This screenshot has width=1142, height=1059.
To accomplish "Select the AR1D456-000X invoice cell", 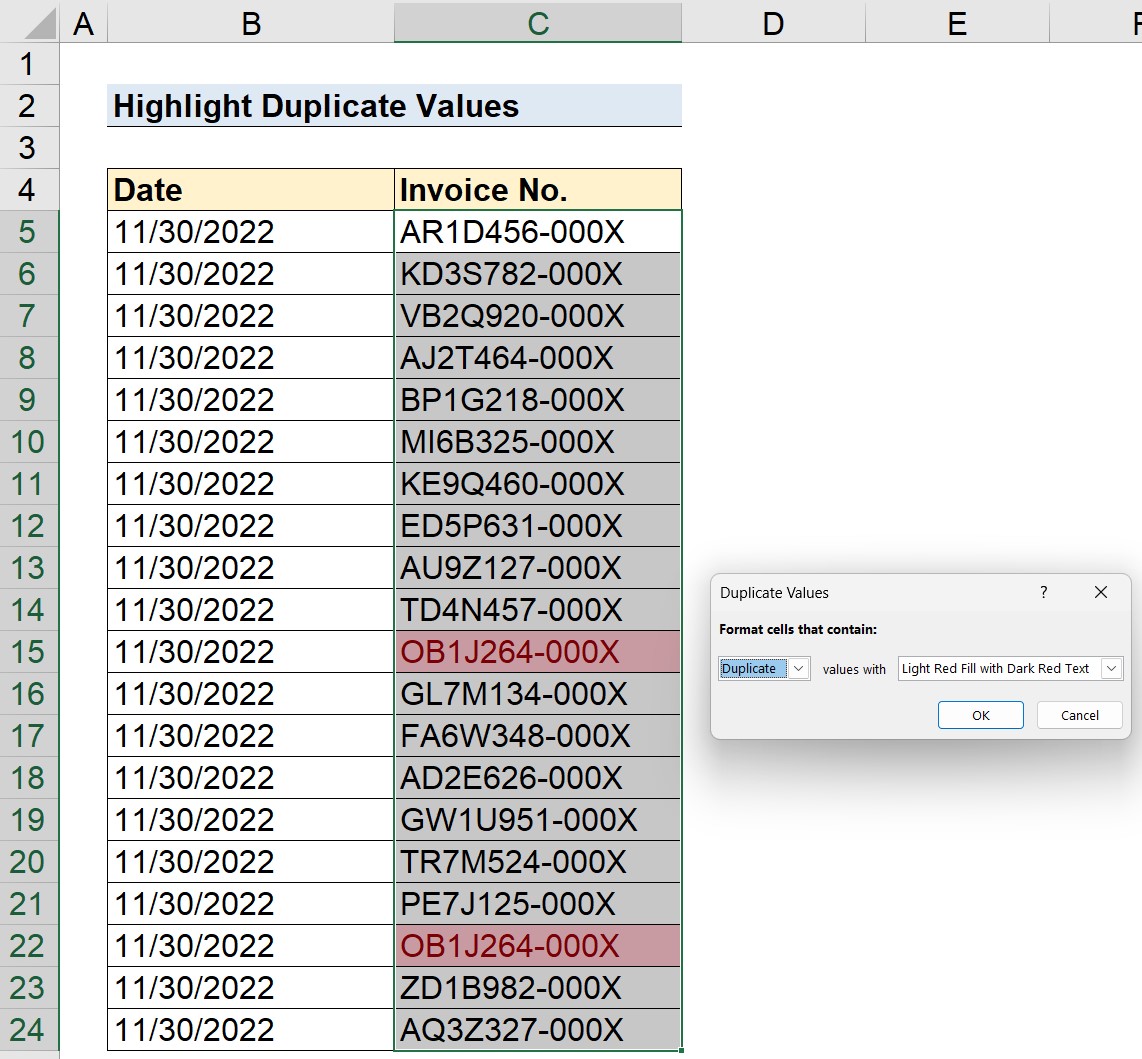I will 537,231.
